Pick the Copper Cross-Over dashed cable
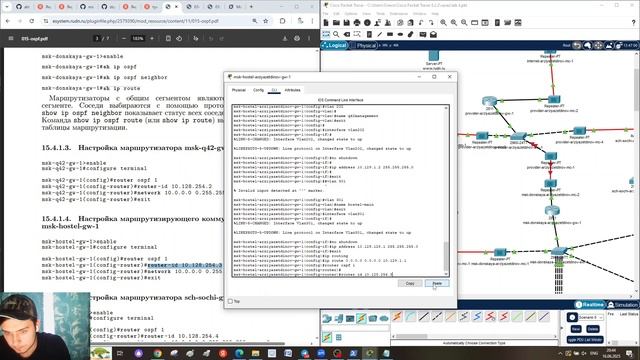Screen dimensions: 640x360 click(437, 316)
